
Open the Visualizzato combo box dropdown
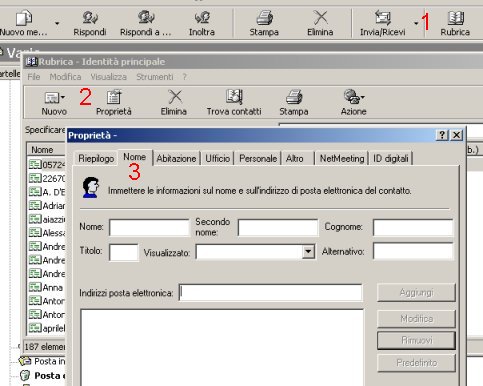point(308,252)
